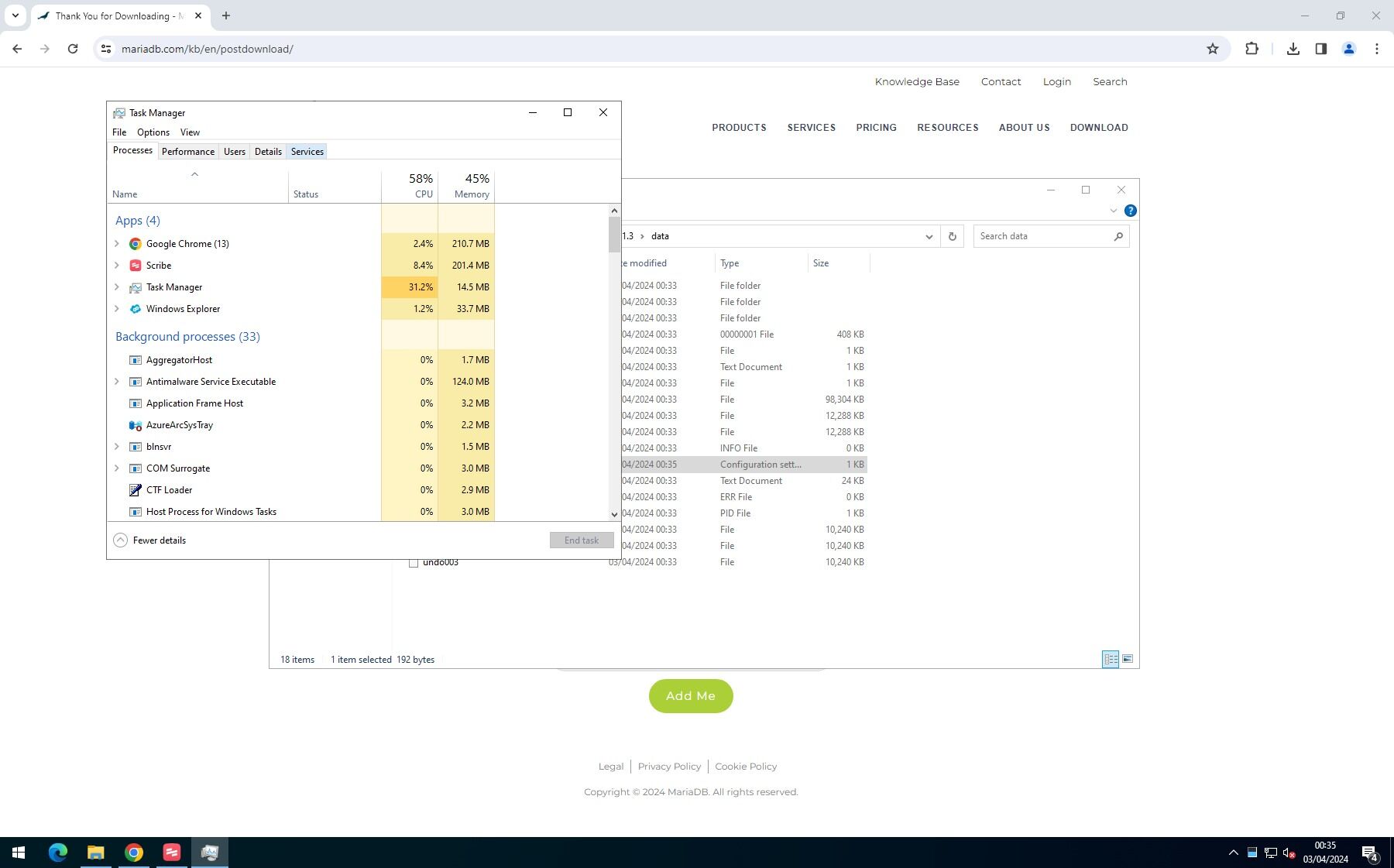The width and height of the screenshot is (1394, 868).
Task: Reload the MariaDB page
Action: (73, 49)
